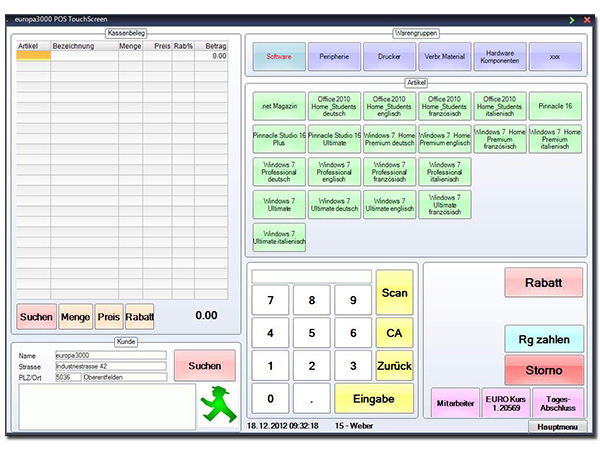Open the Mitarbeiter button

pyautogui.click(x=455, y=403)
